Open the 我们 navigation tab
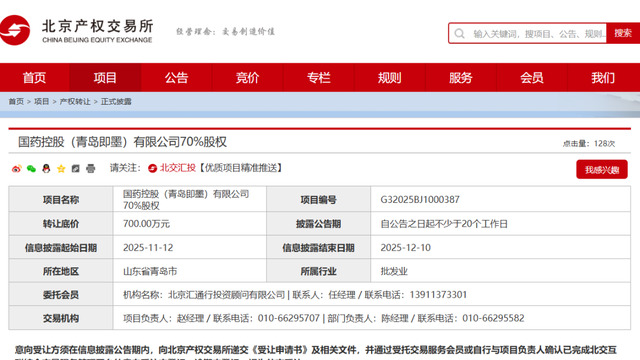 point(603,78)
